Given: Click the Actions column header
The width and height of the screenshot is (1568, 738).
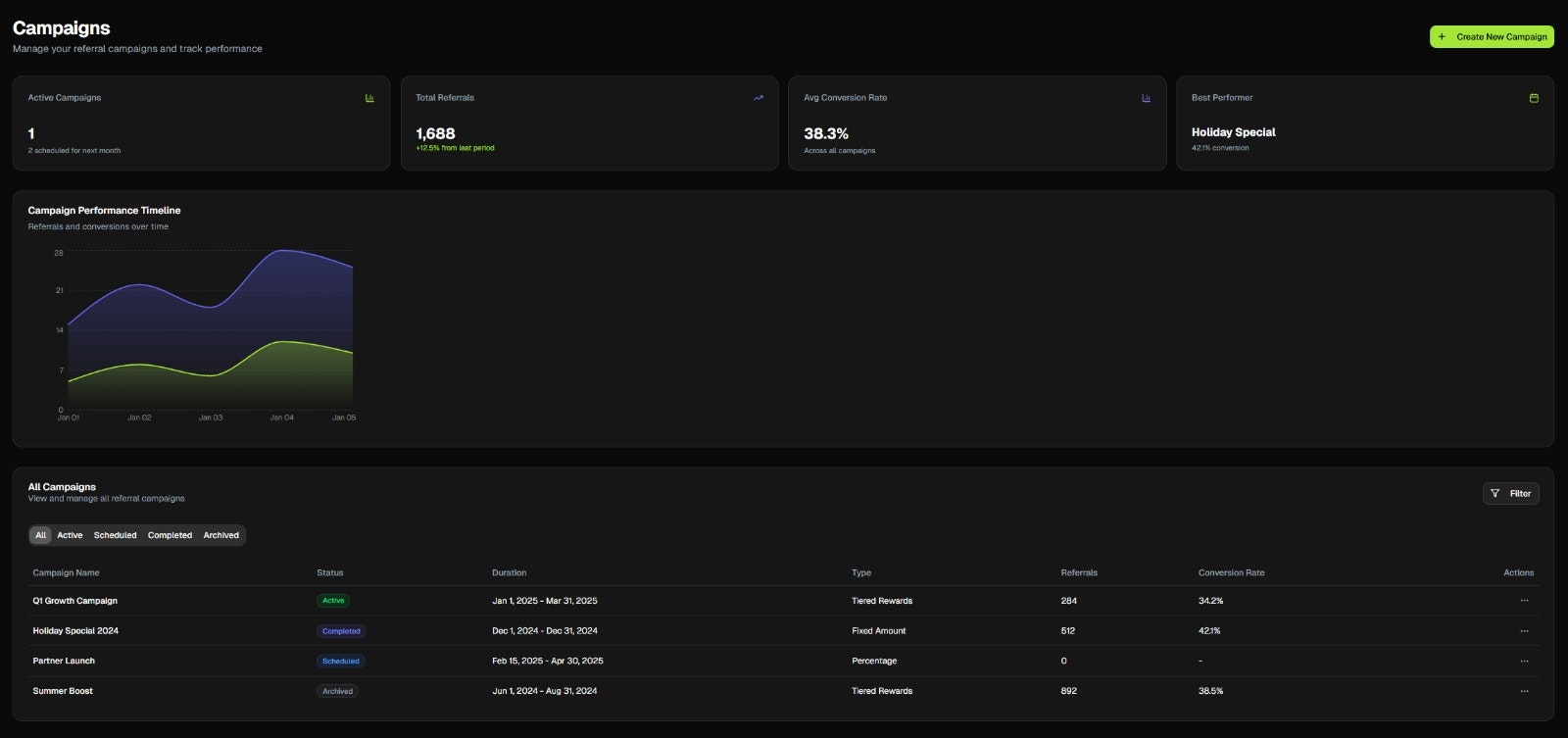Looking at the screenshot, I should 1519,573.
